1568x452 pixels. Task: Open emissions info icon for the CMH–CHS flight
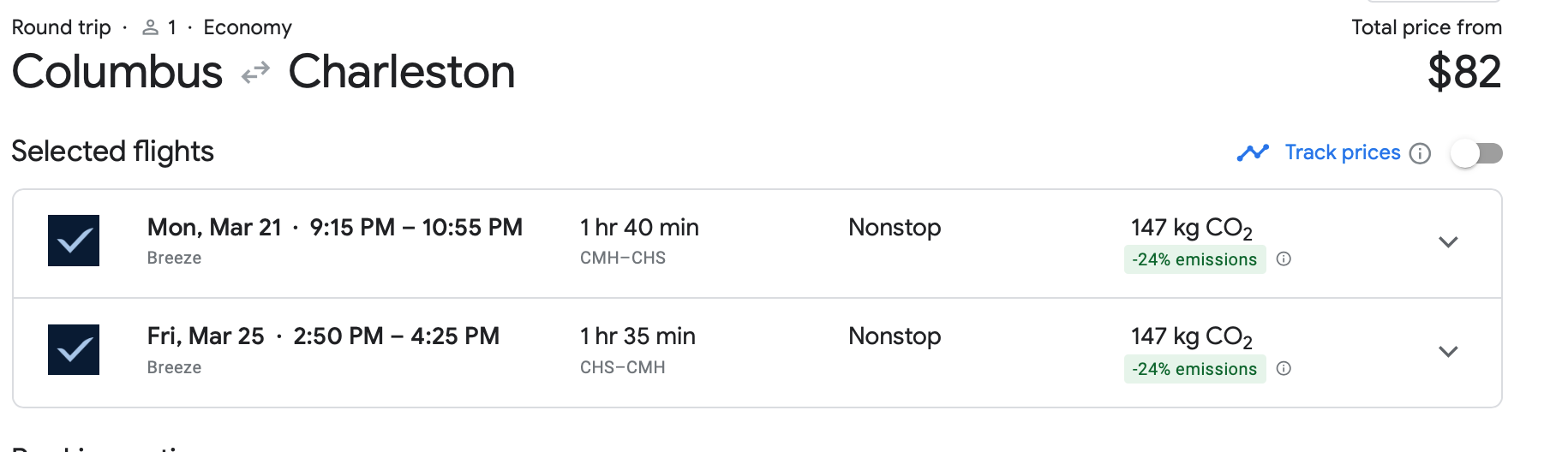coord(1284,259)
